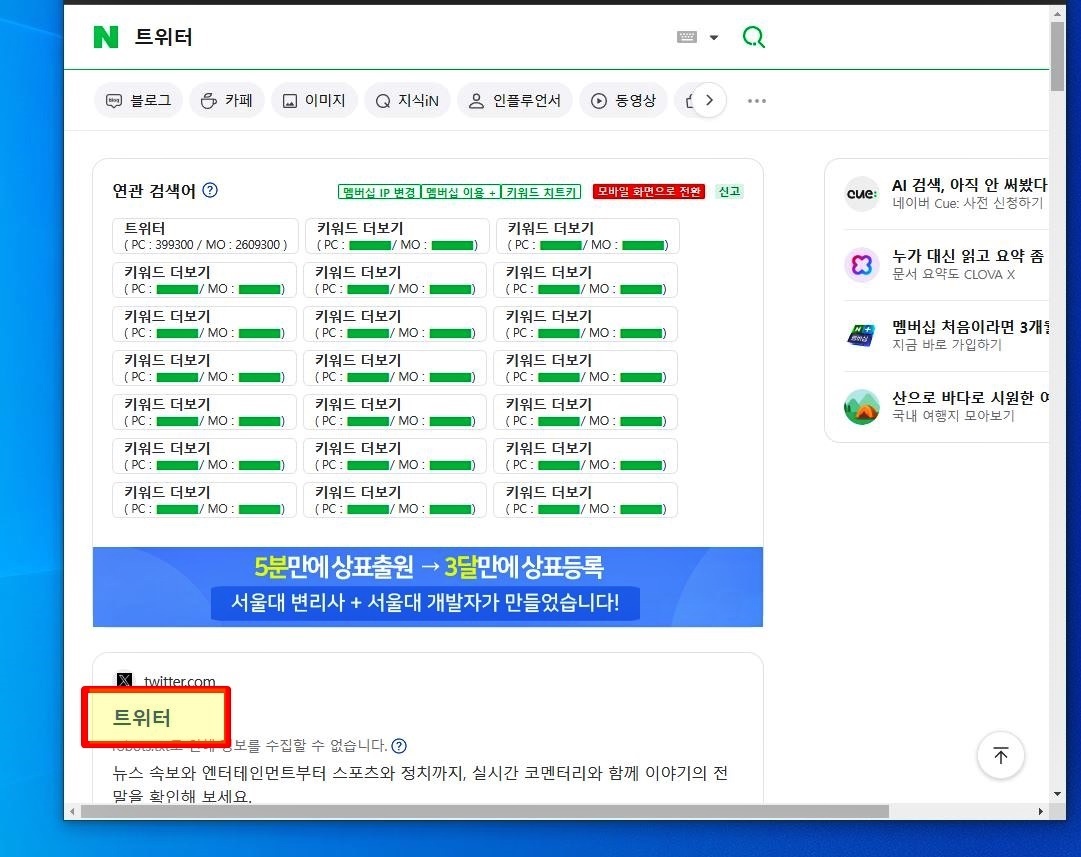Click the X icon beside twitter.com
The image size is (1081, 857).
124,680
